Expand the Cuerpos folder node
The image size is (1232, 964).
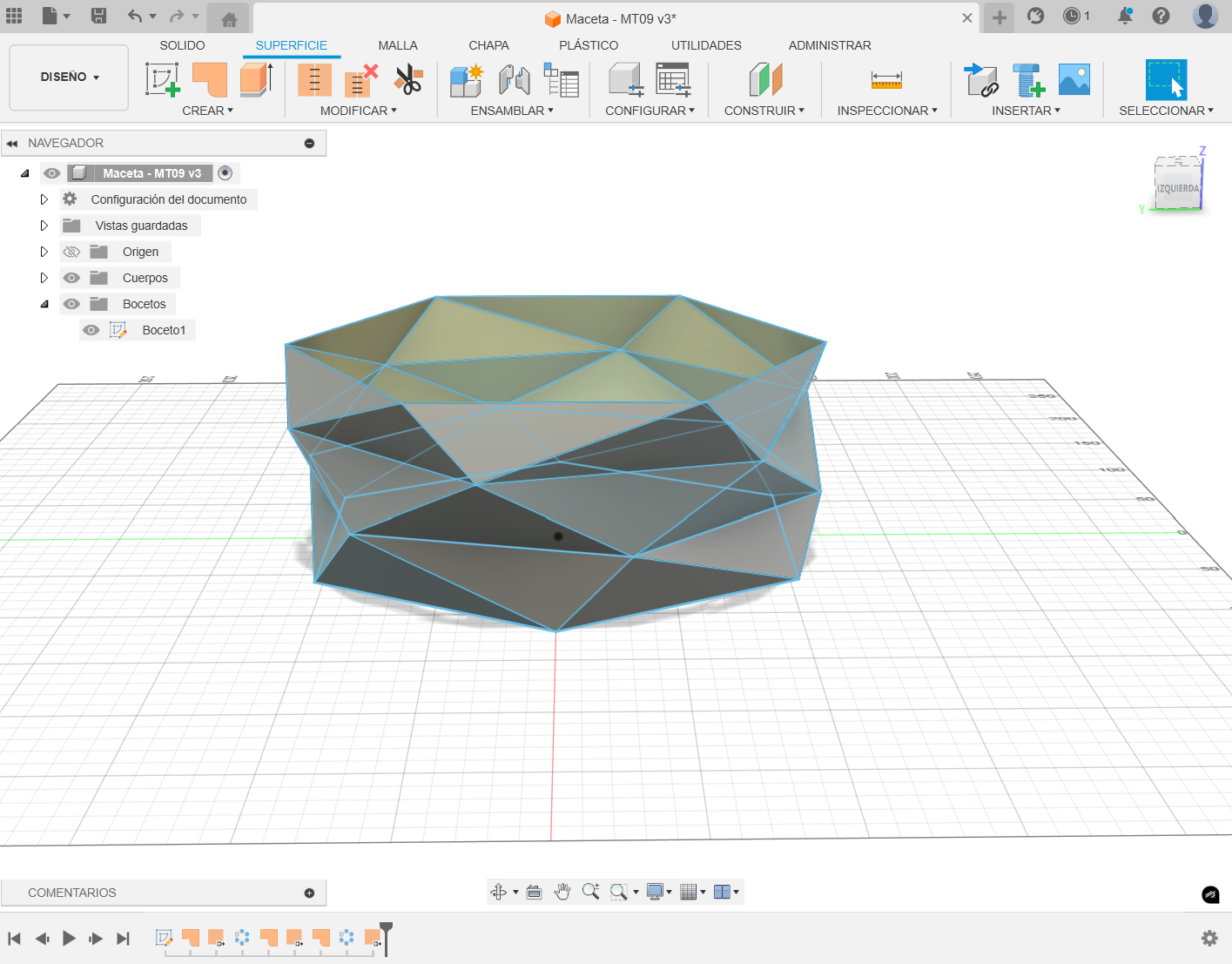(x=44, y=278)
